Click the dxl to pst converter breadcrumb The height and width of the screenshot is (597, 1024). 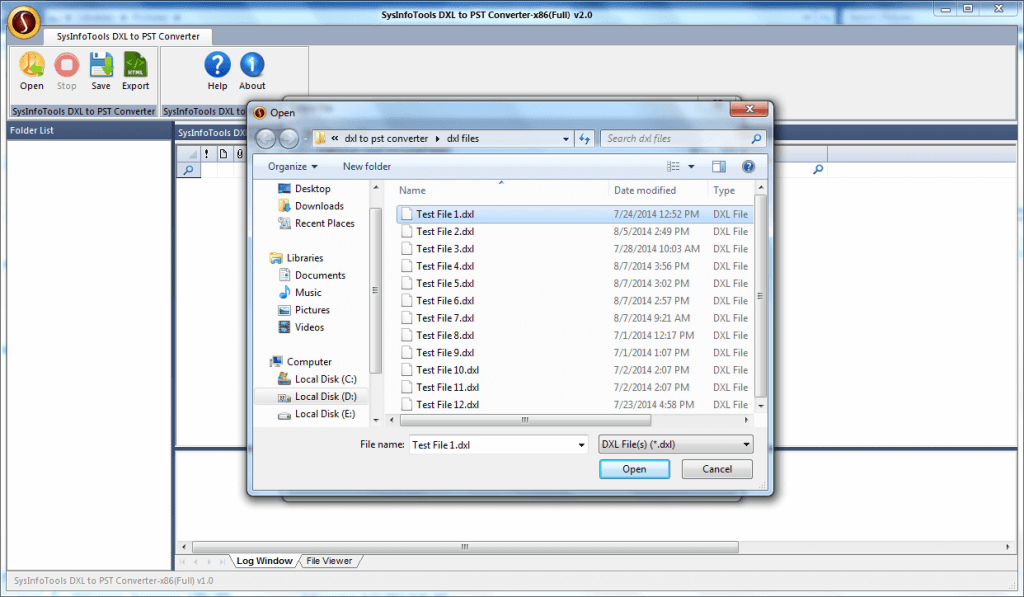[386, 138]
